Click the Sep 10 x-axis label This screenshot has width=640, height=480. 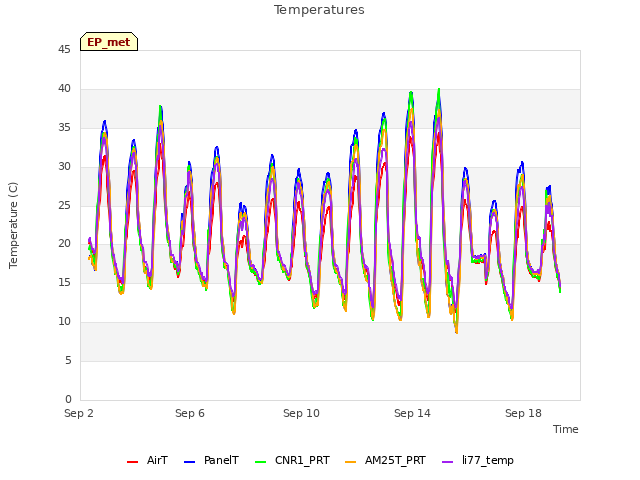pos(301,413)
